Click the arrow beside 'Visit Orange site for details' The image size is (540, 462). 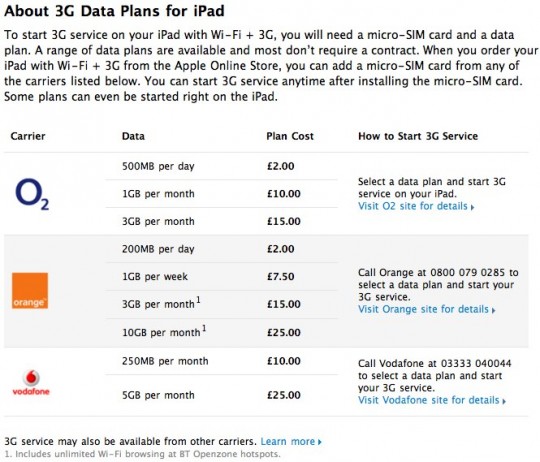click(x=494, y=311)
